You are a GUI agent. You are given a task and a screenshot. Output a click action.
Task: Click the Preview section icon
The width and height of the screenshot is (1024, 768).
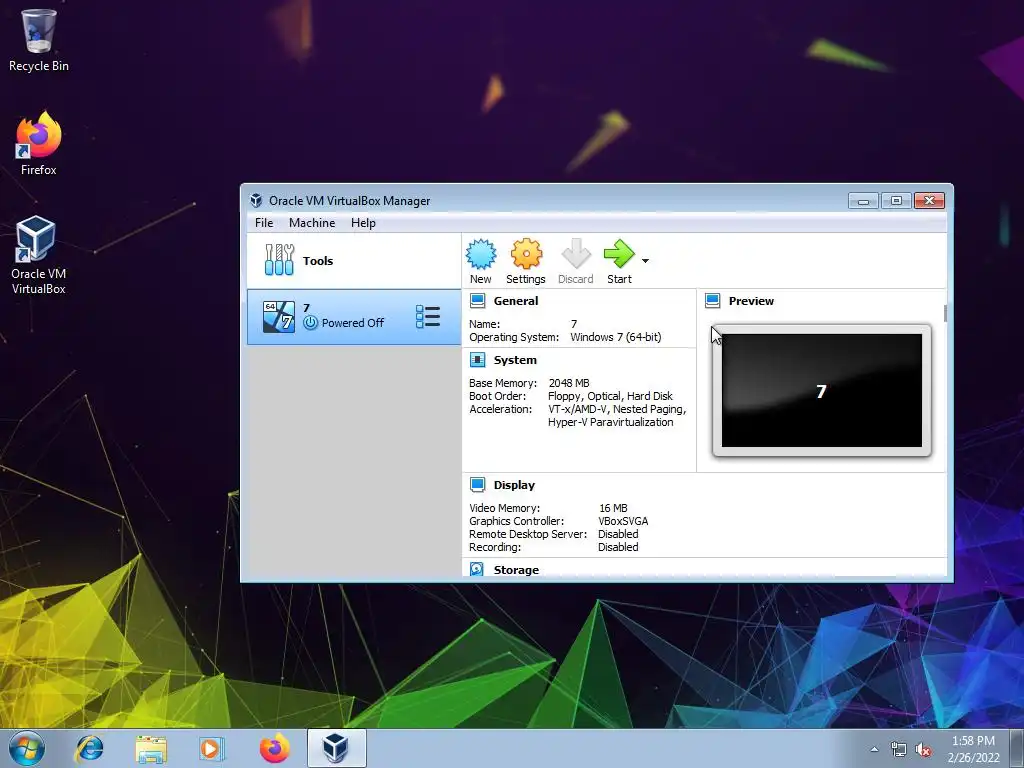click(x=712, y=301)
